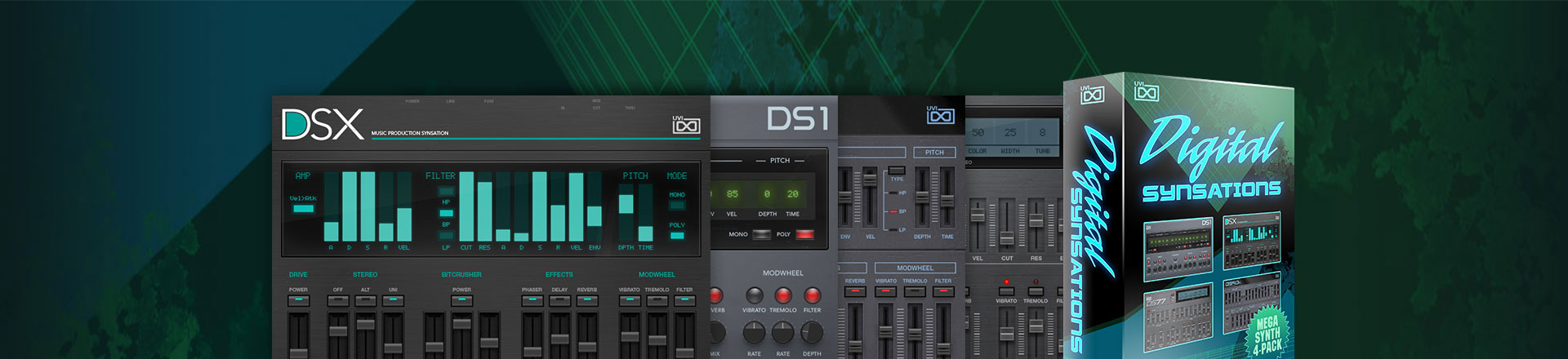Toggle DSX Drive POWER button

pos(299,300)
